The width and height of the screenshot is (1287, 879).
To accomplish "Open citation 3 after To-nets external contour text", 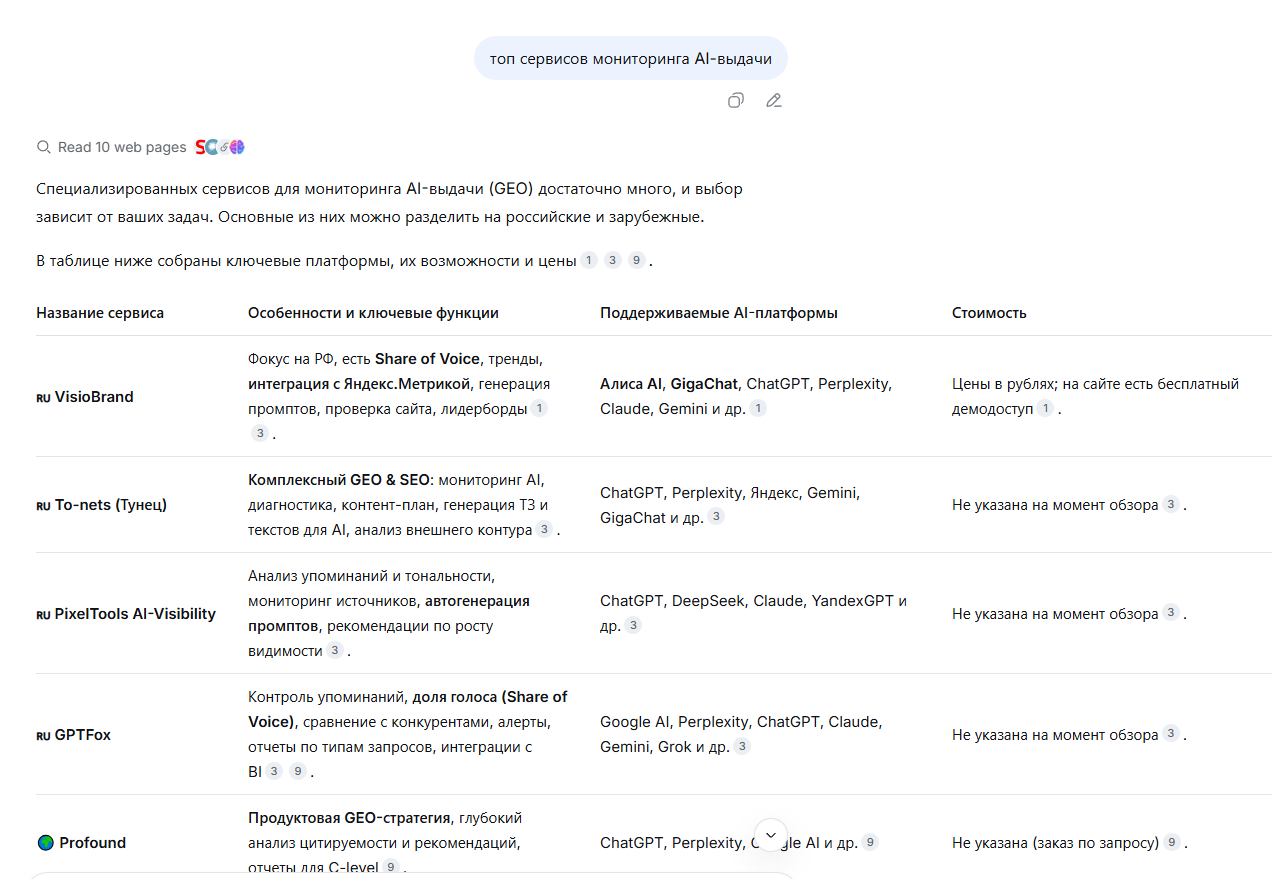I will [x=544, y=530].
